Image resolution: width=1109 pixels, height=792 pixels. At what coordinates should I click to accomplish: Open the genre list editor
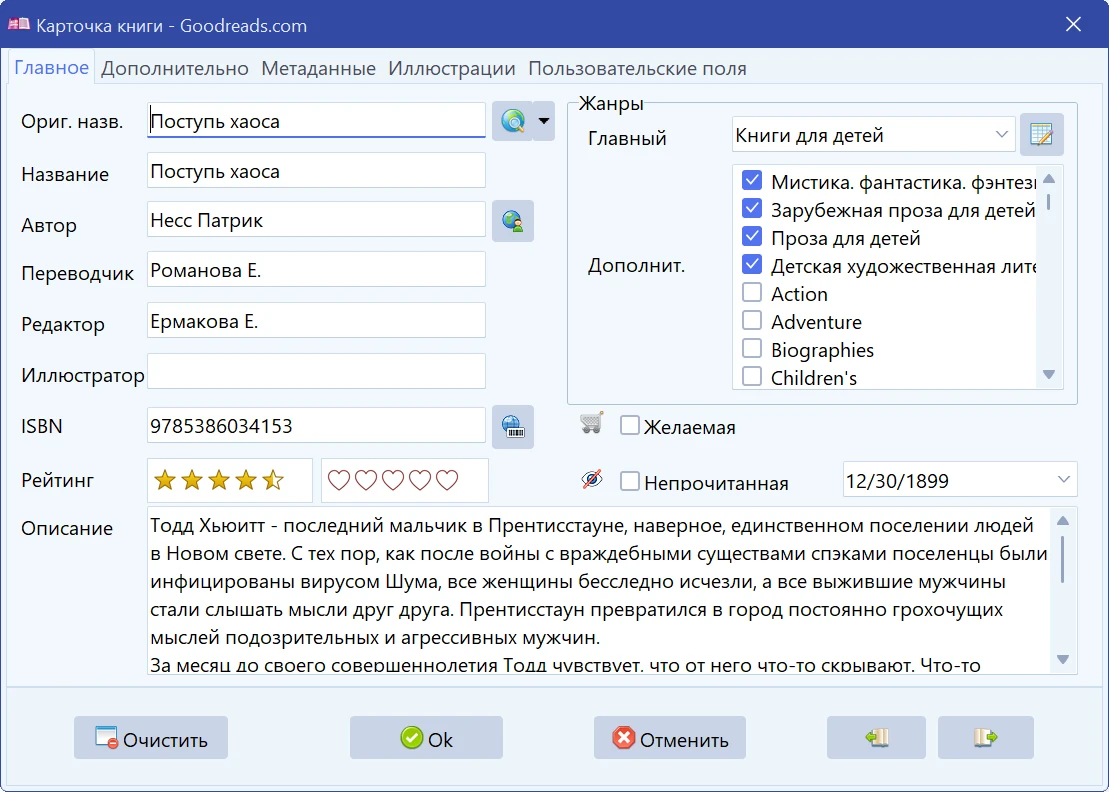[1041, 134]
